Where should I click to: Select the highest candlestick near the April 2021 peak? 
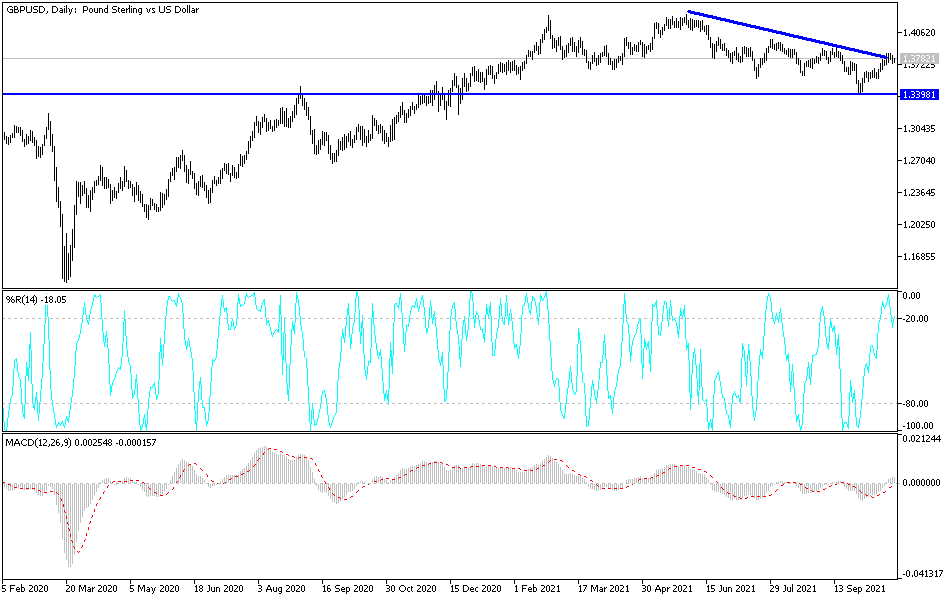tap(685, 18)
